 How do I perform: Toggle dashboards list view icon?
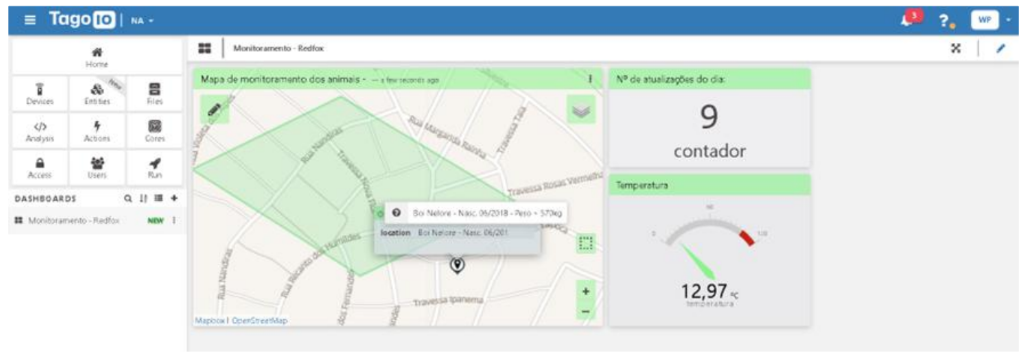click(x=158, y=198)
